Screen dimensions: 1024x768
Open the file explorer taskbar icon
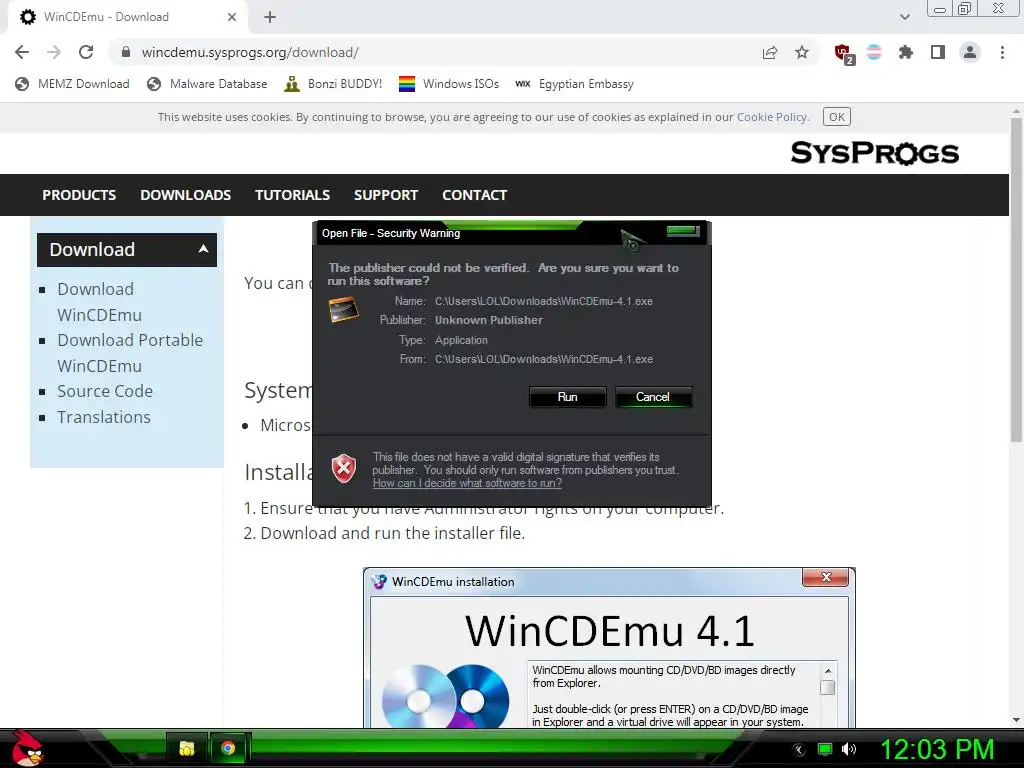187,748
